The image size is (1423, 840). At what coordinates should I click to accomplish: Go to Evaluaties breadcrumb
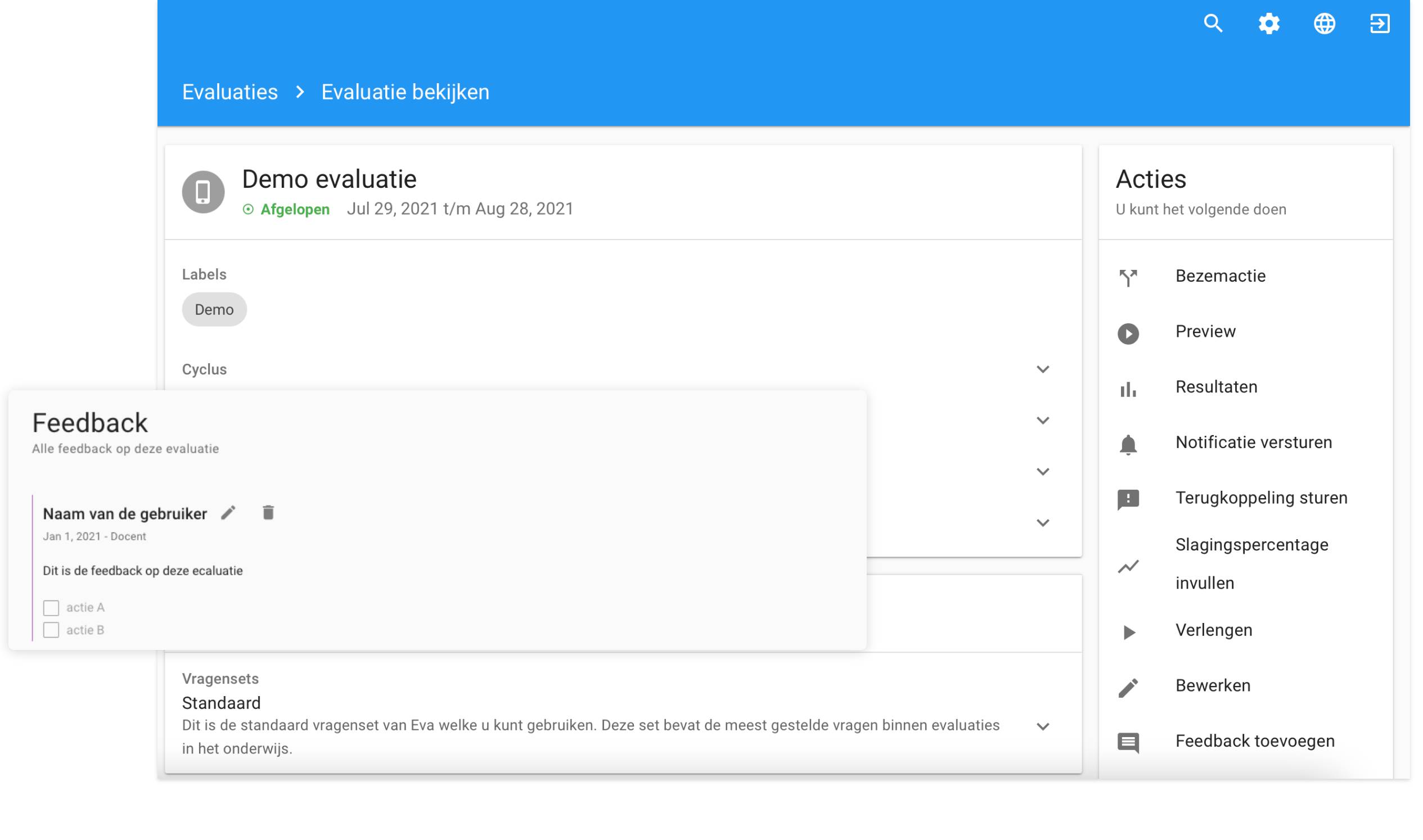(230, 92)
